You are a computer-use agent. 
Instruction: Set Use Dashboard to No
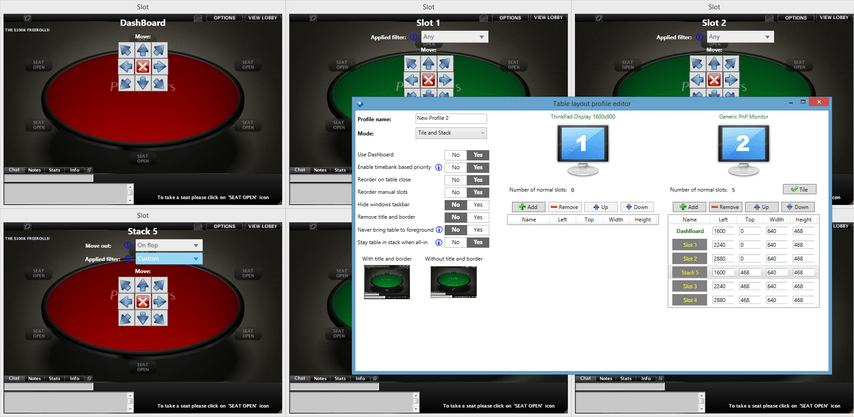pos(456,155)
